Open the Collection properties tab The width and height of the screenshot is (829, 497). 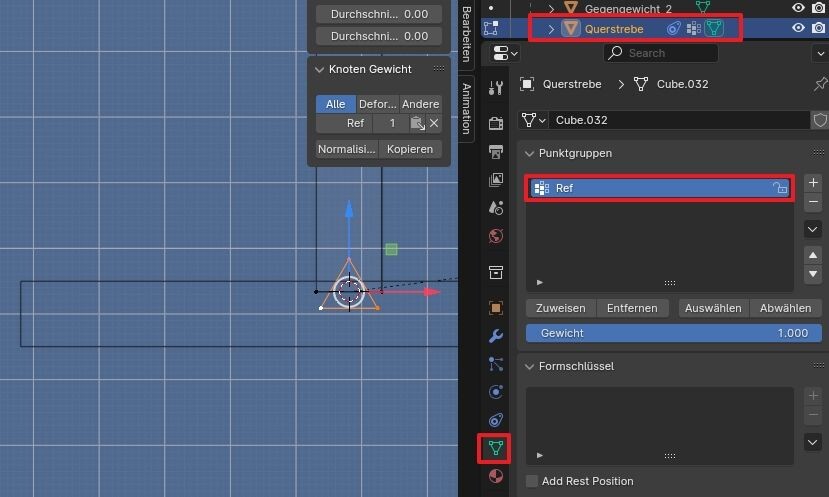(x=495, y=272)
